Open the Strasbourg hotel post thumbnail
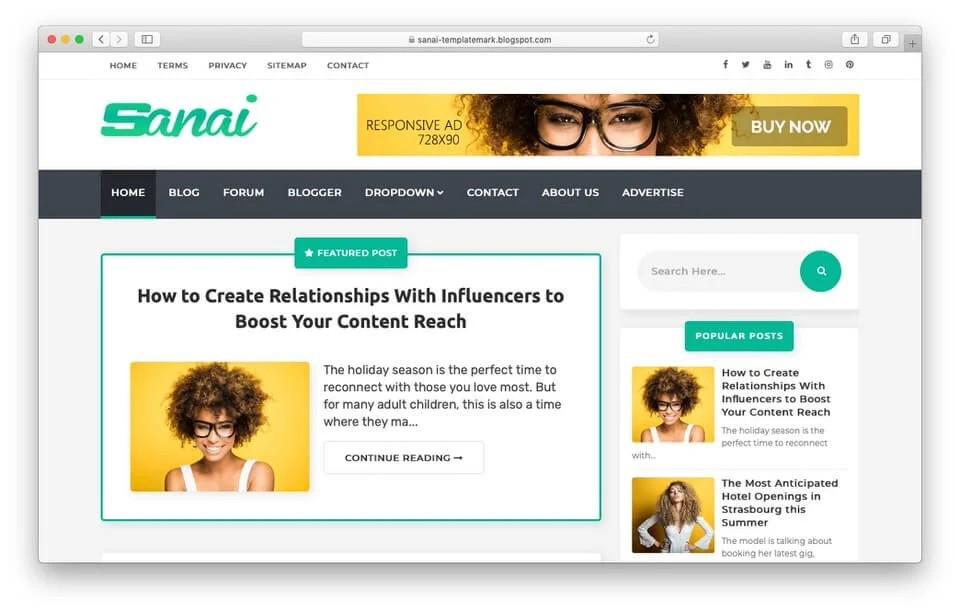This screenshot has width=960, height=613. tap(673, 515)
